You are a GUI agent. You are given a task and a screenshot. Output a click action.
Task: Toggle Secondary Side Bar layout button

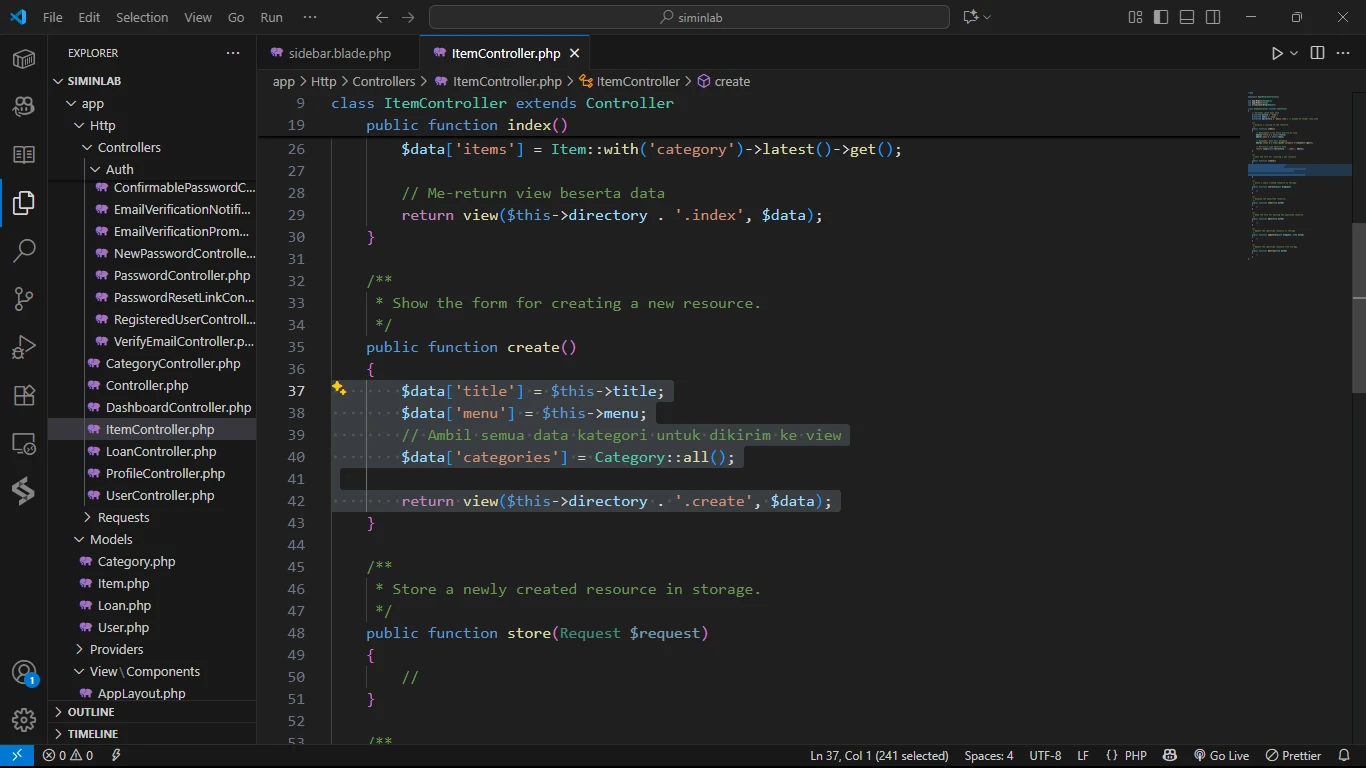pyautogui.click(x=1213, y=17)
